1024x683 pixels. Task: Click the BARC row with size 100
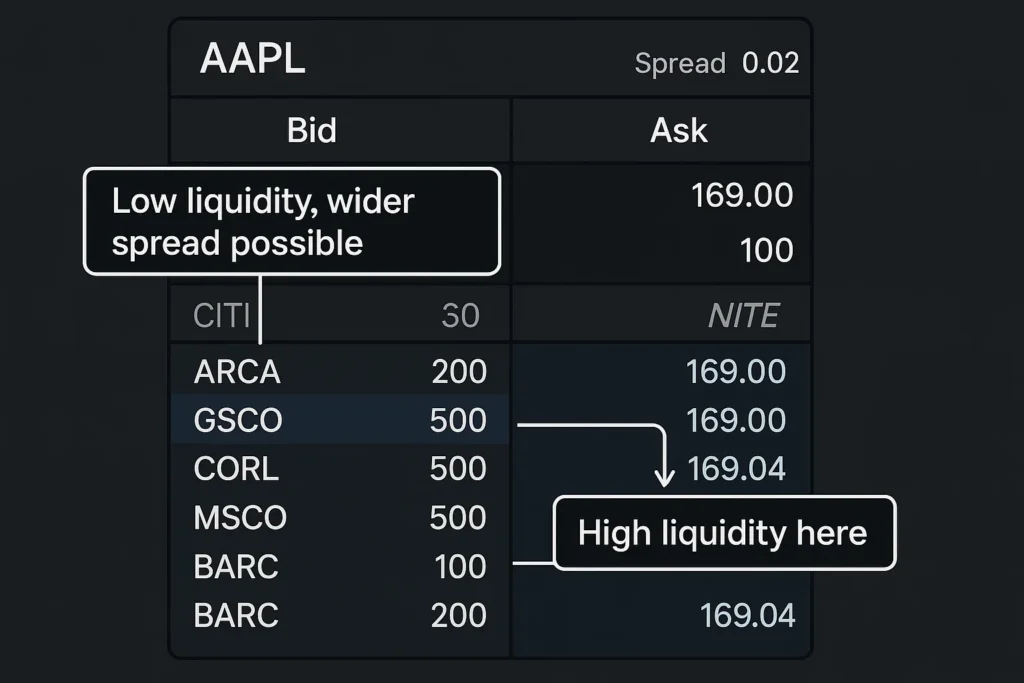point(340,566)
